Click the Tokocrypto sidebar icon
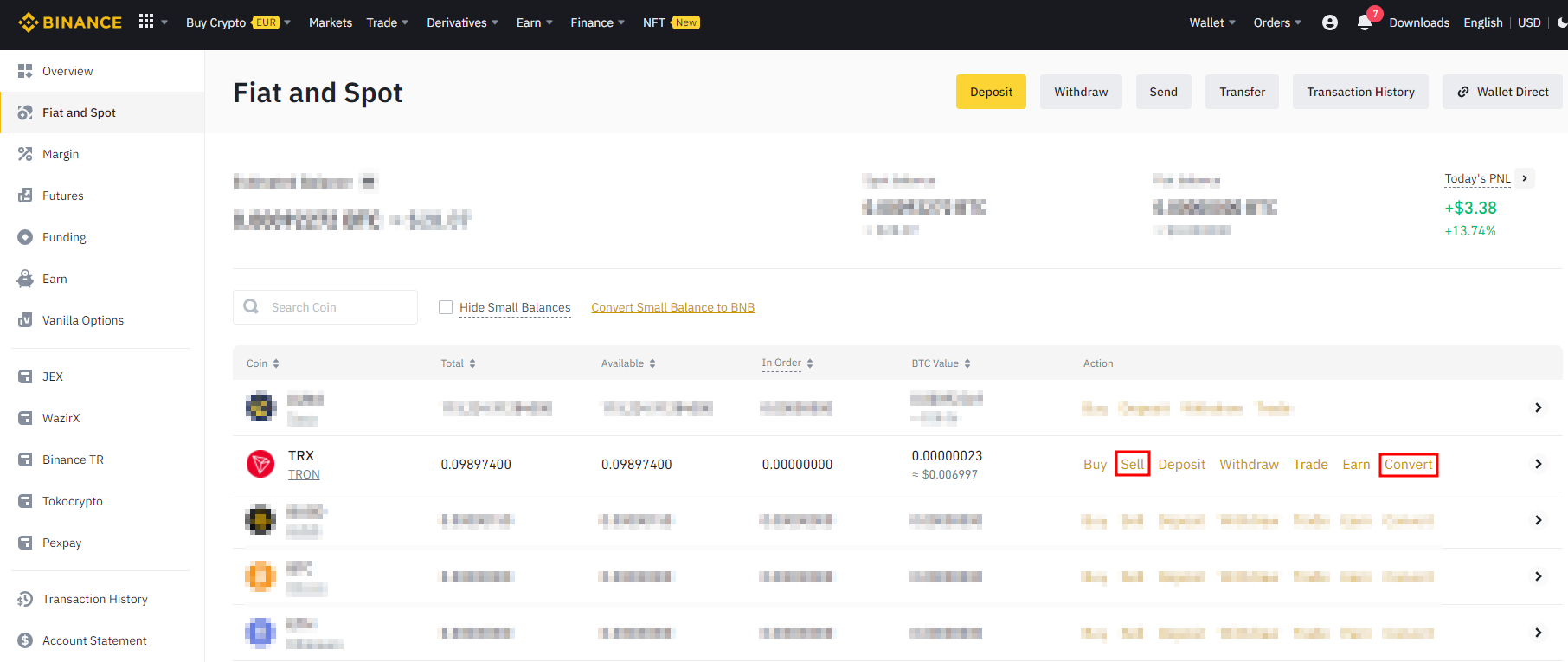The height and width of the screenshot is (662, 1568). coord(25,501)
